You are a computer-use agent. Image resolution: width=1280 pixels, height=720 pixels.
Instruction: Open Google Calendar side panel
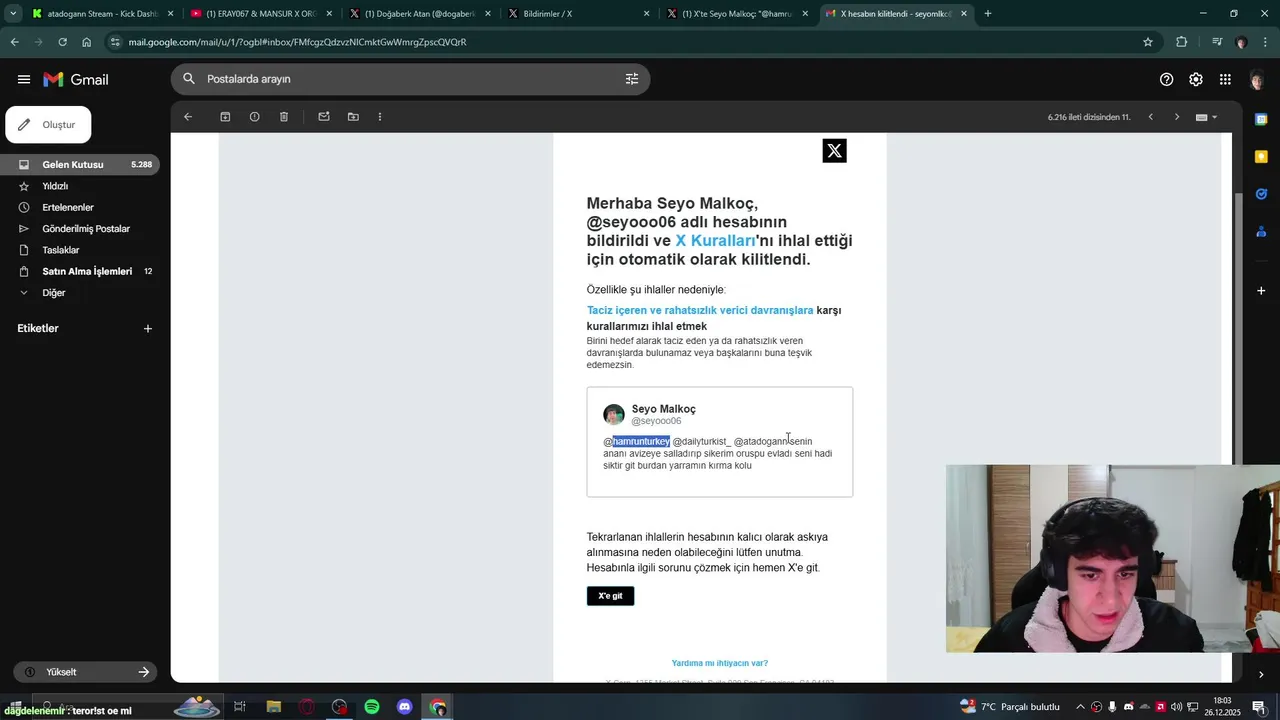click(1261, 119)
